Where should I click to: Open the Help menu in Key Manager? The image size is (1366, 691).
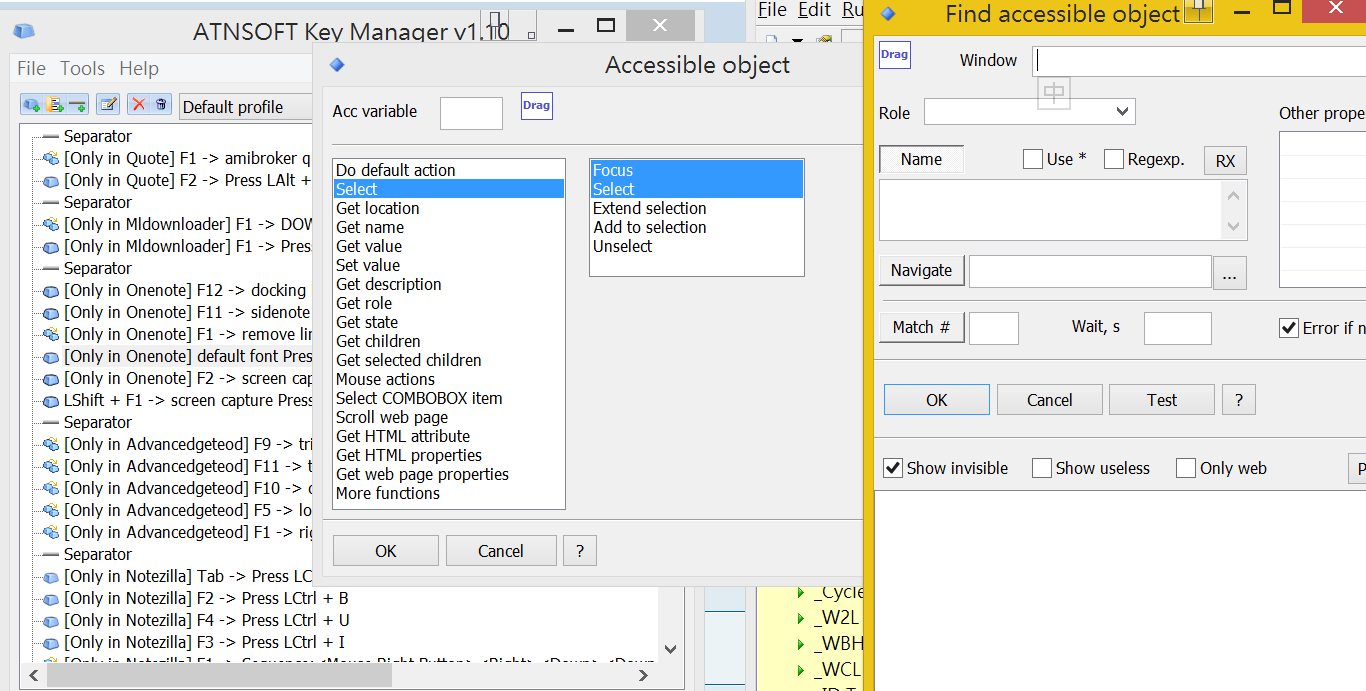coord(139,68)
